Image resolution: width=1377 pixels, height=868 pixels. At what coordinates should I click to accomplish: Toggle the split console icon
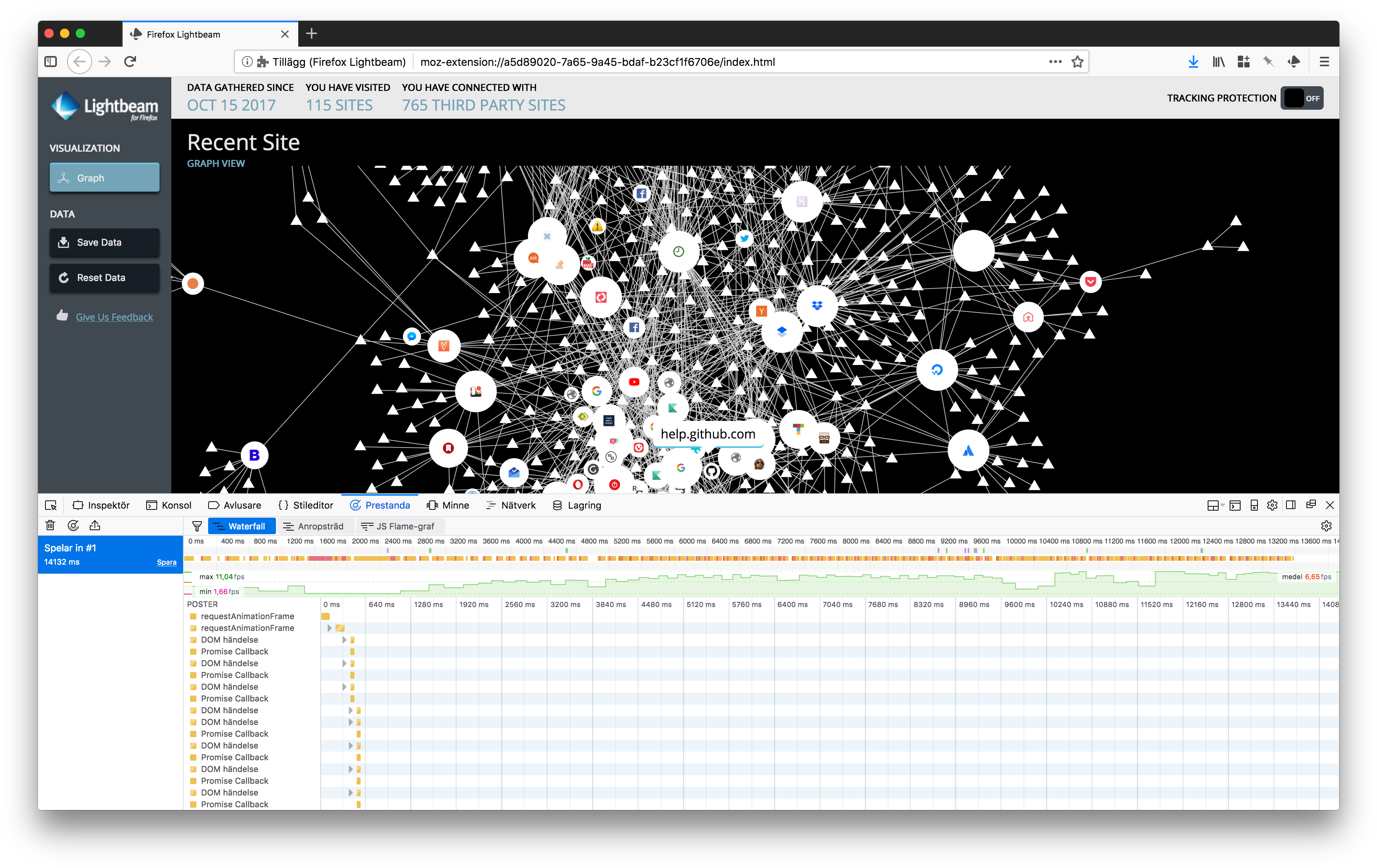pos(1235,505)
